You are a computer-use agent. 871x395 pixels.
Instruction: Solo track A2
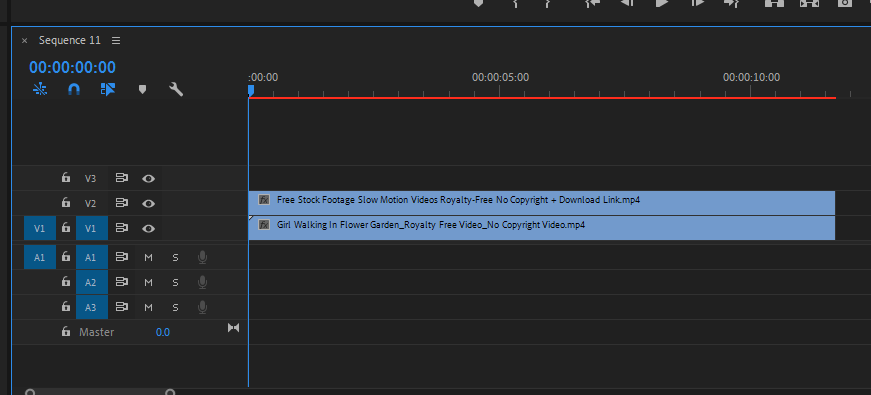(x=176, y=282)
